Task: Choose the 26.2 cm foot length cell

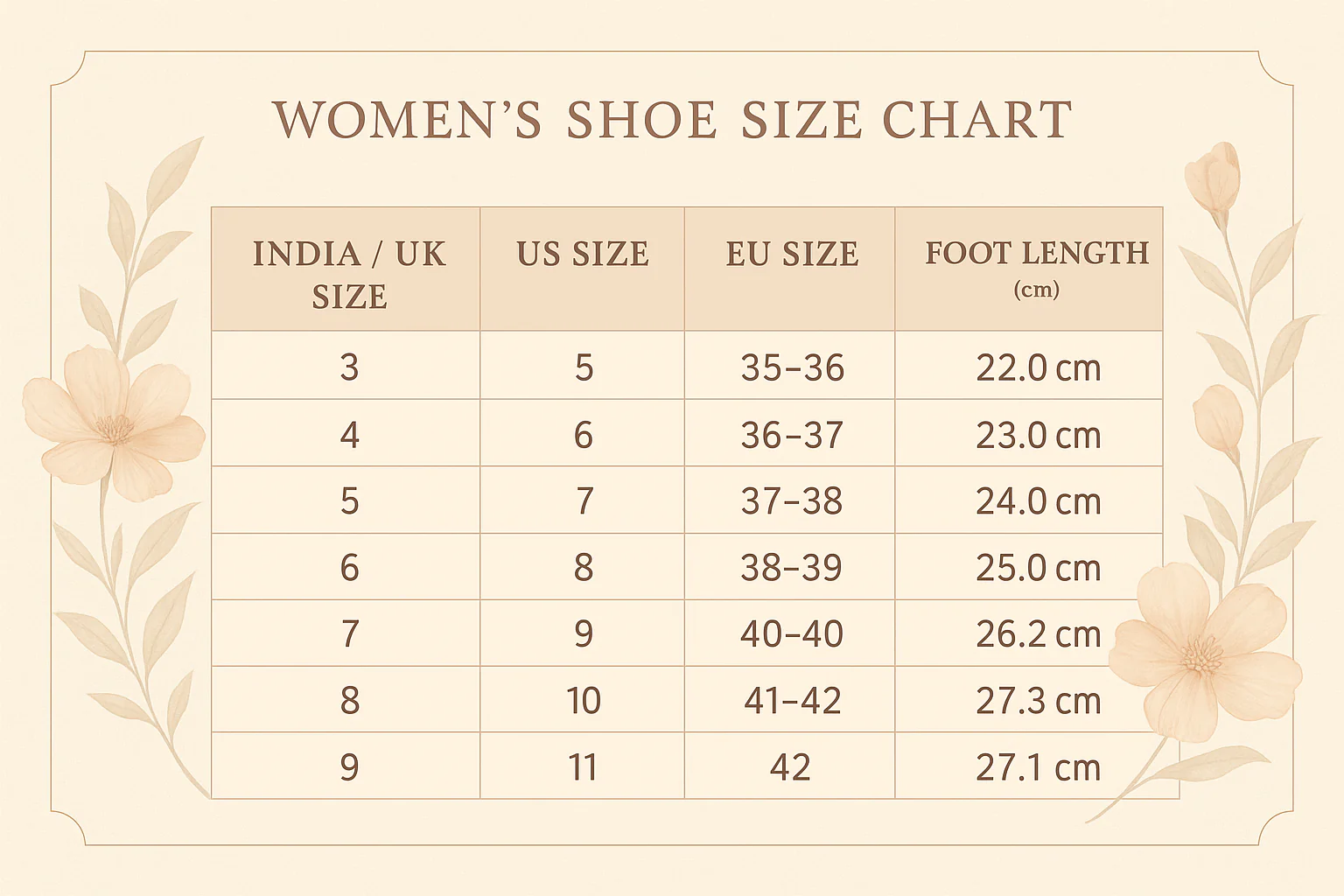Action: pos(1038,633)
